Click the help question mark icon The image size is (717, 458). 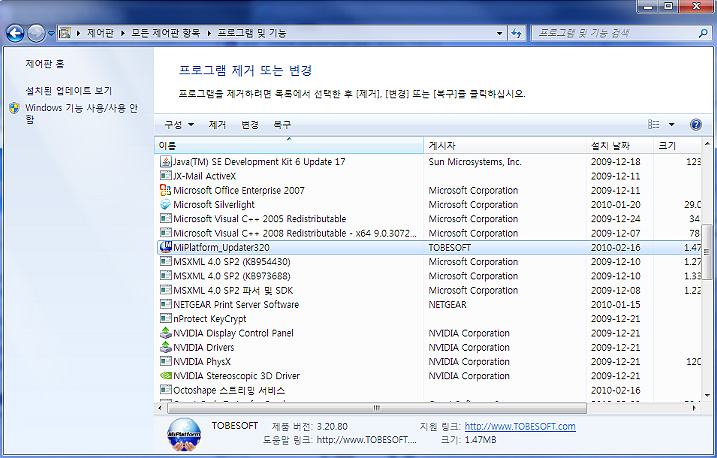tap(696, 125)
